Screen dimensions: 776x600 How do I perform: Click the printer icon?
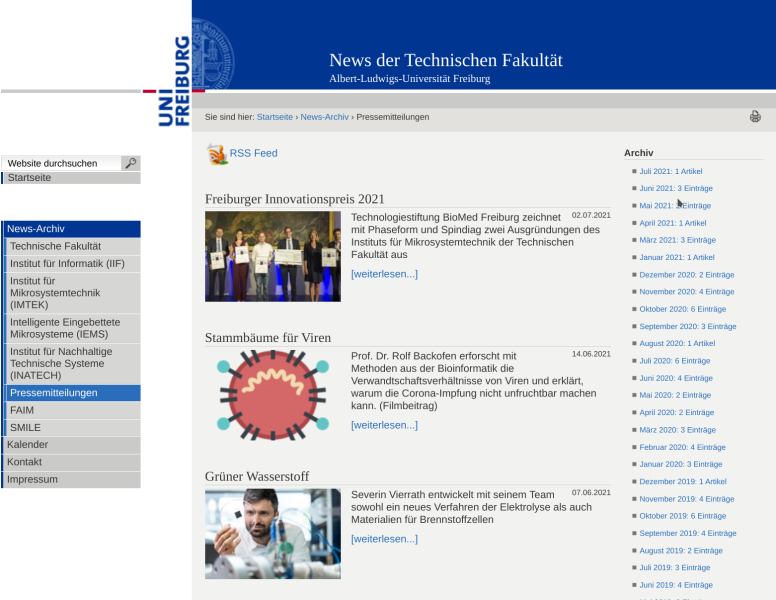pyautogui.click(x=755, y=117)
